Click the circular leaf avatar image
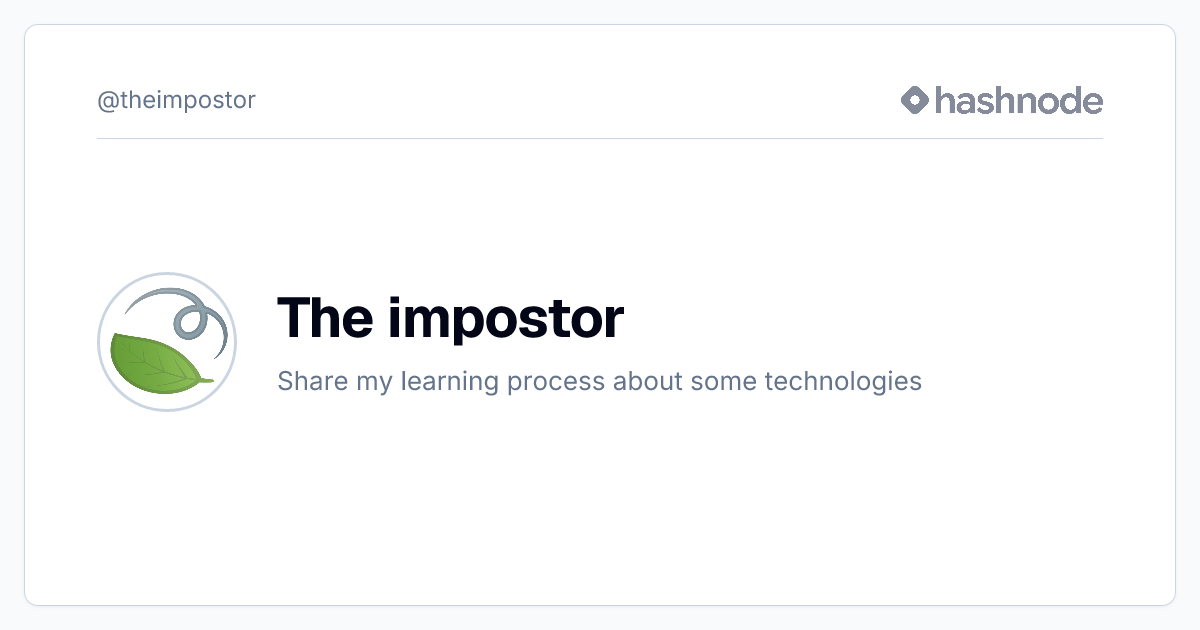 coord(167,342)
